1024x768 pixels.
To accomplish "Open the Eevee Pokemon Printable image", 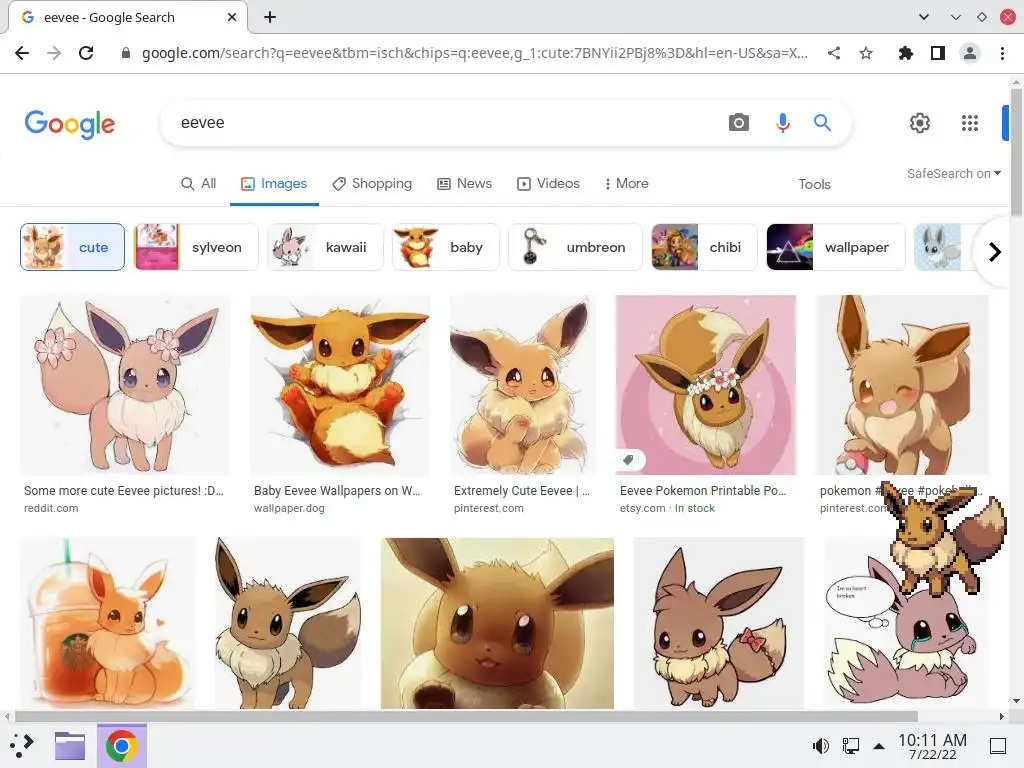I will (x=706, y=385).
